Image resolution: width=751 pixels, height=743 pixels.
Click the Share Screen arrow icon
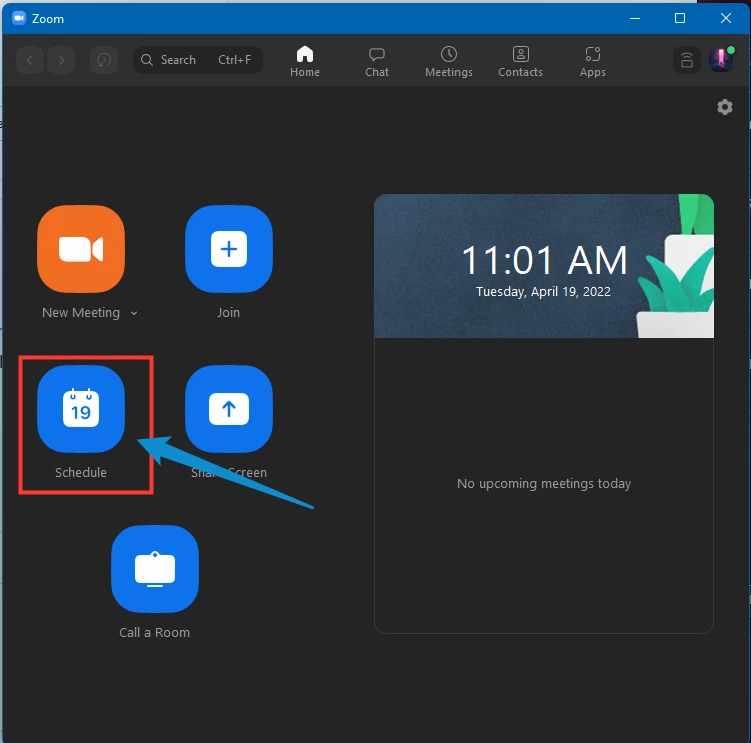229,409
